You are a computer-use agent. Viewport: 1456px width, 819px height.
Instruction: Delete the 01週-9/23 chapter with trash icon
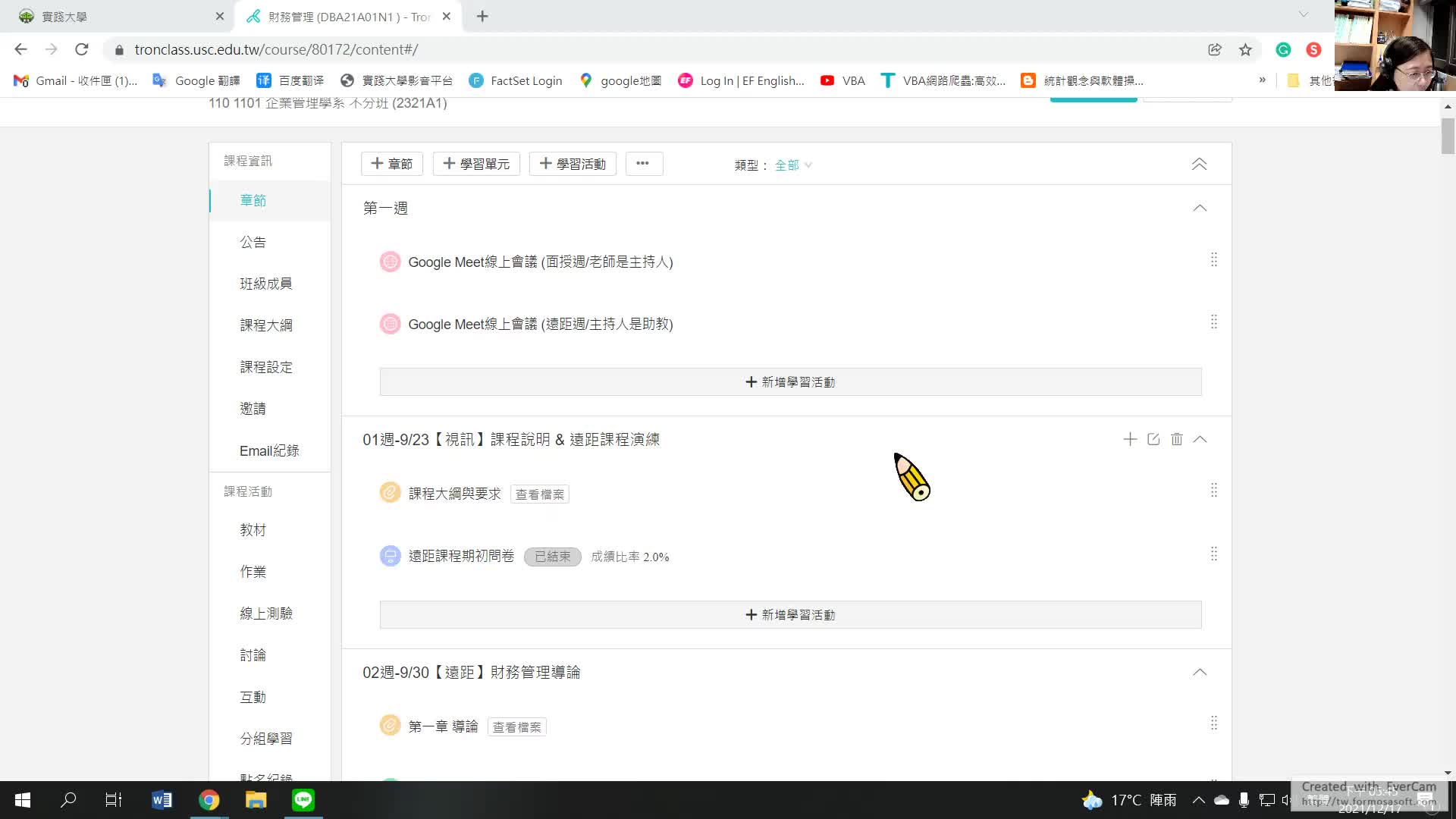pyautogui.click(x=1176, y=439)
